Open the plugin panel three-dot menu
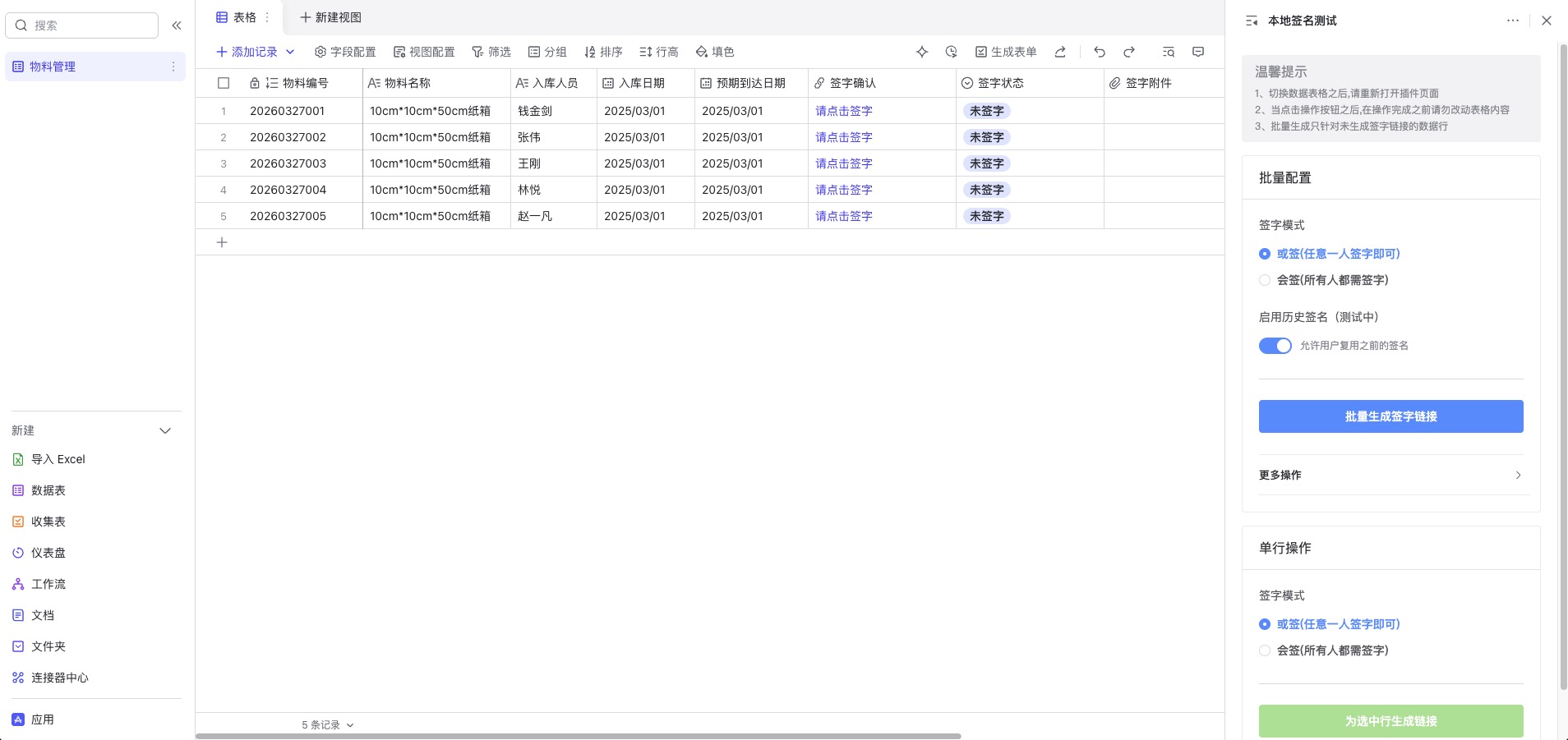 1512,21
